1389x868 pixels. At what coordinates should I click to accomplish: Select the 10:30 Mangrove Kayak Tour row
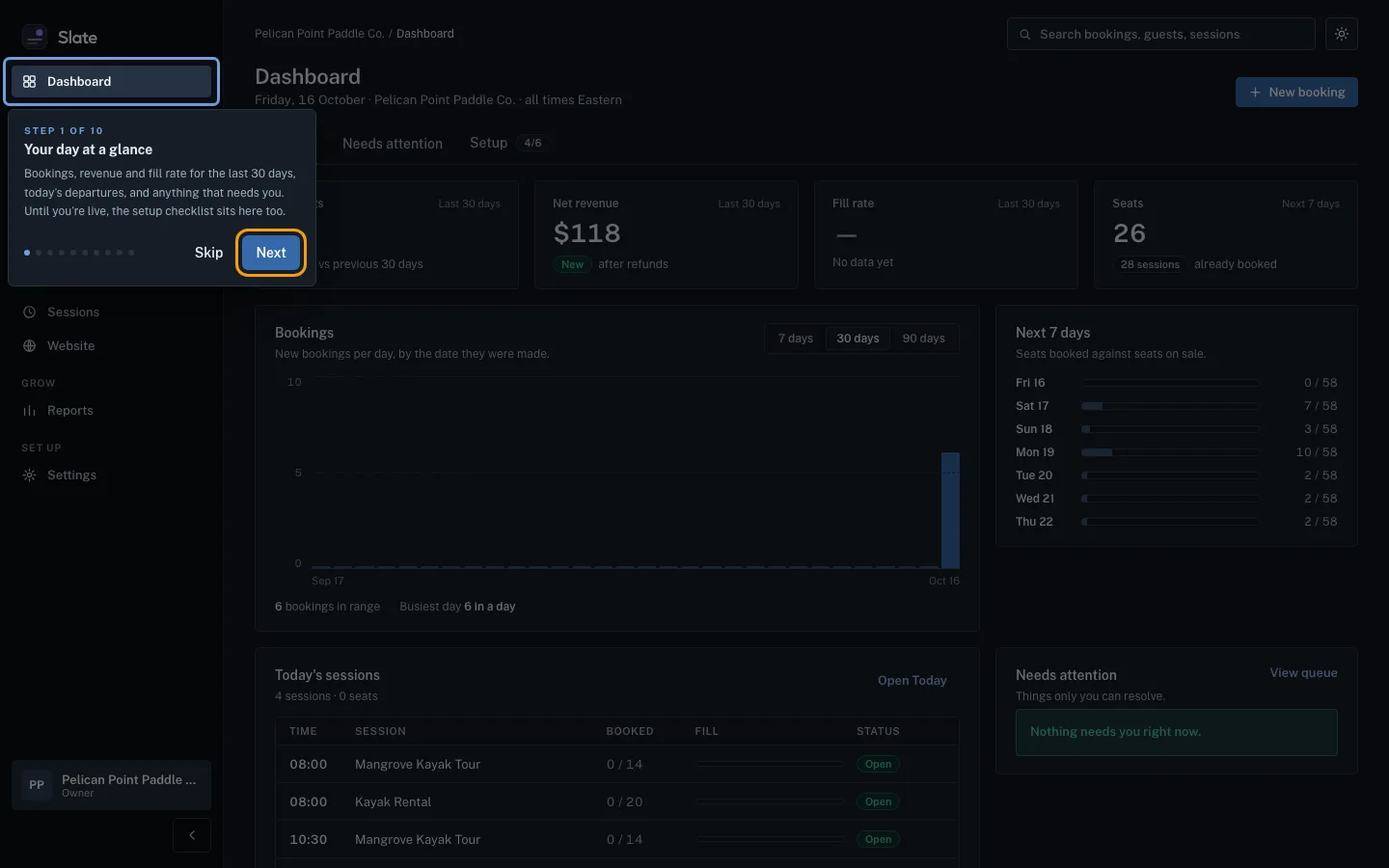pos(617,840)
